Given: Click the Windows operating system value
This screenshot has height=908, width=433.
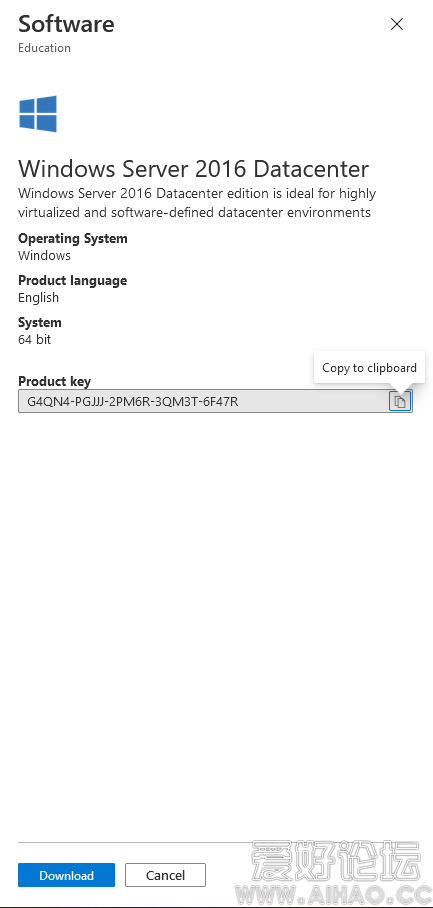Looking at the screenshot, I should pyautogui.click(x=45, y=255).
